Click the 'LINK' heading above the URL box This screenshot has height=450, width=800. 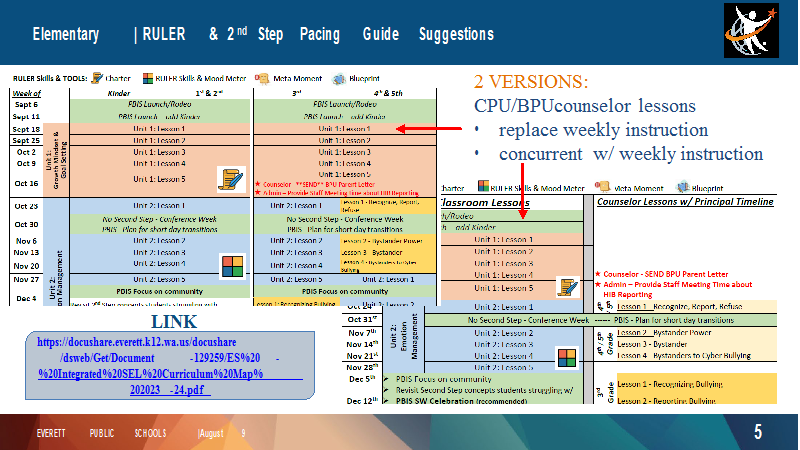[174, 322]
